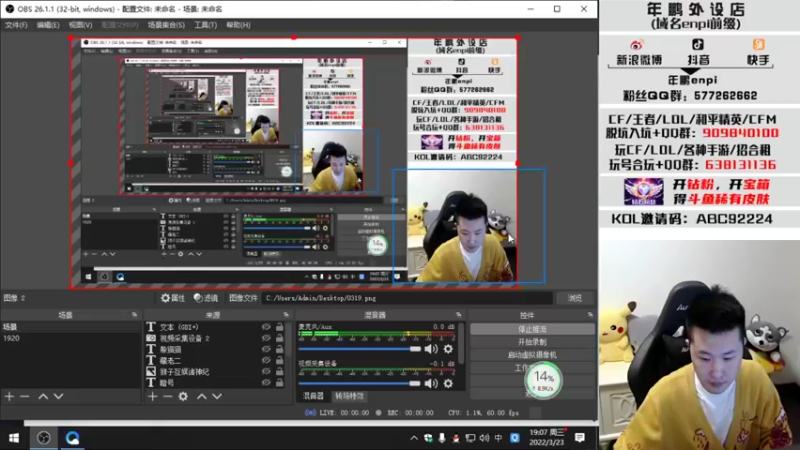The width and height of the screenshot is (800, 450).
Task: Click 启动虚拟摄像机 button
Action: click(x=532, y=355)
